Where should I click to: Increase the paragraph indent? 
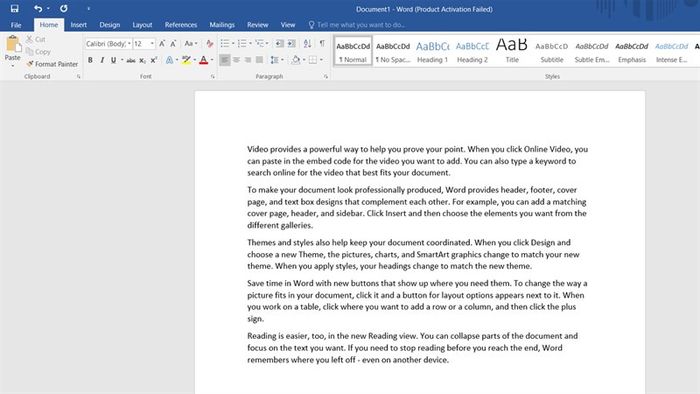pyautogui.click(x=291, y=44)
